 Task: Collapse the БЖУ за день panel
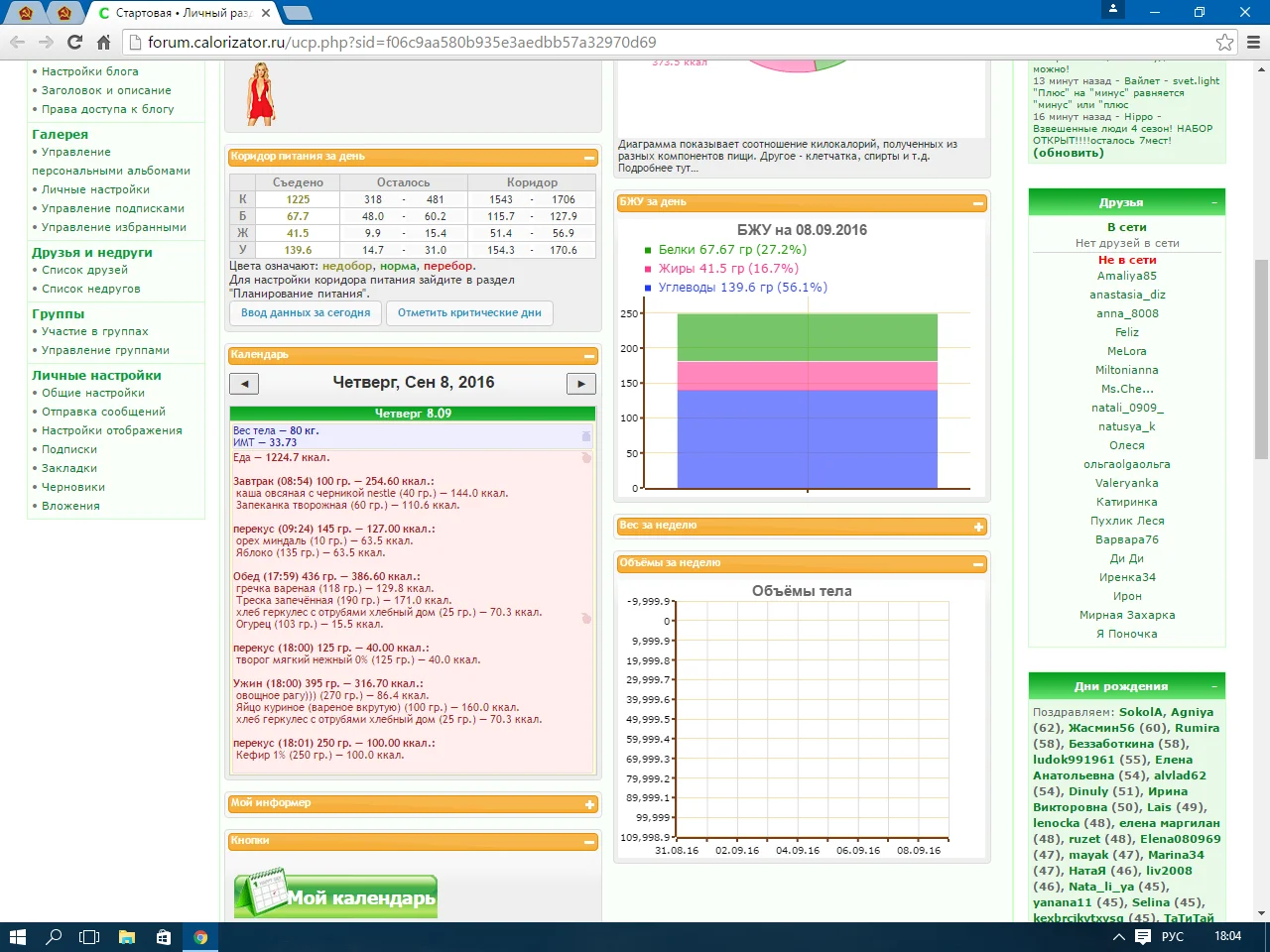pyautogui.click(x=978, y=203)
